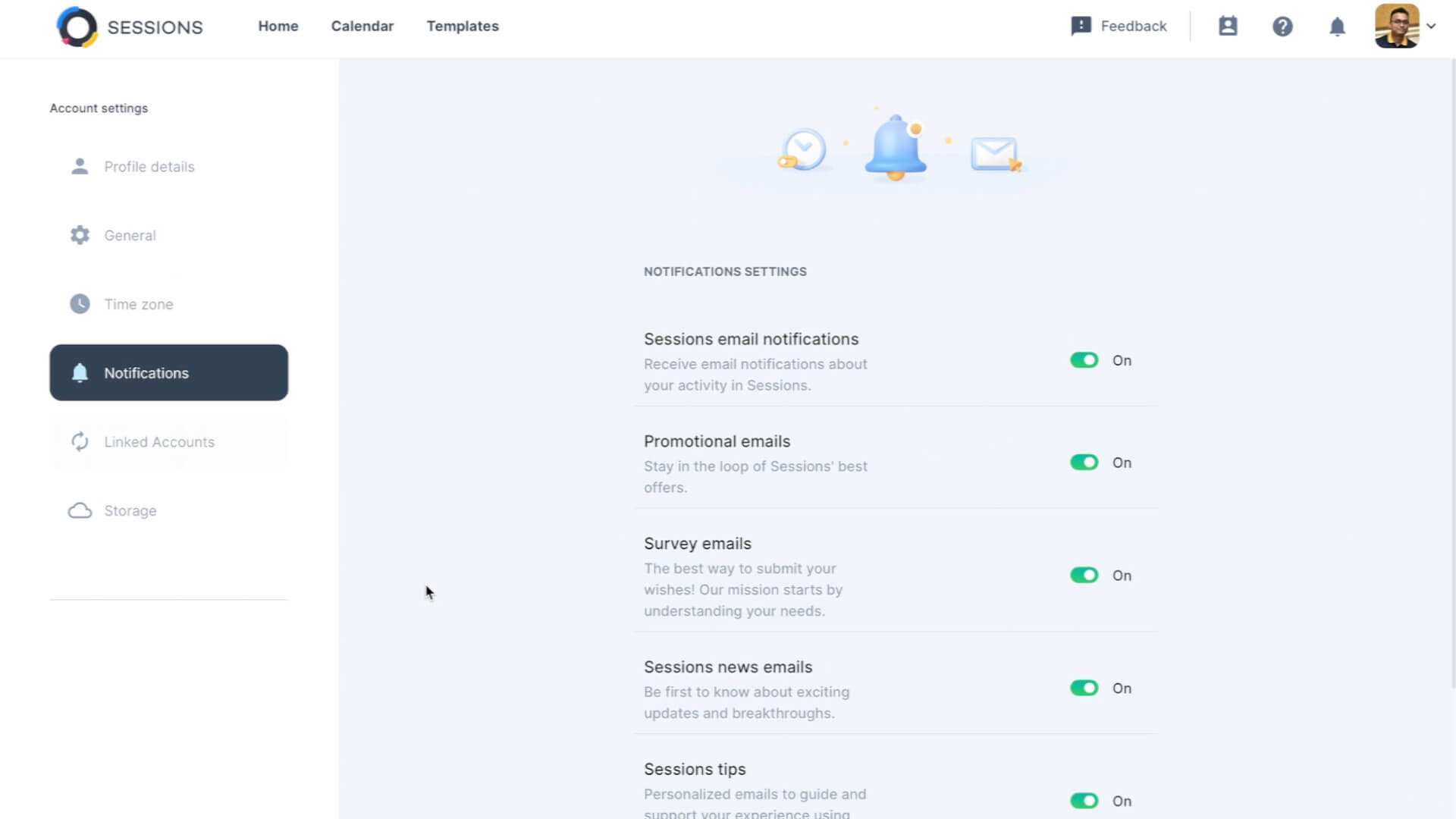Click the Profile details person icon
The width and height of the screenshot is (1456, 819).
[x=80, y=167]
